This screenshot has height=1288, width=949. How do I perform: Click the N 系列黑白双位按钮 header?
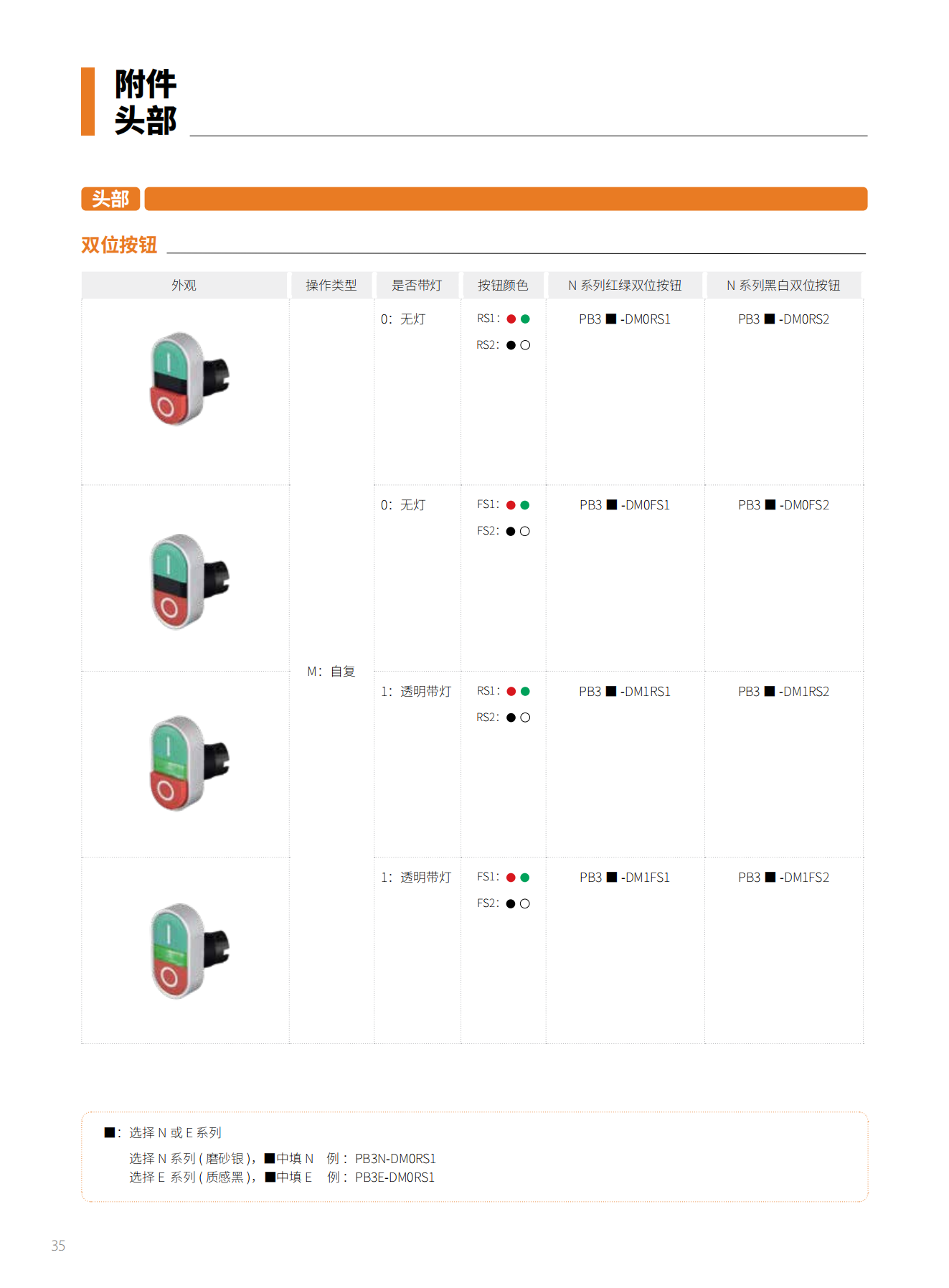click(783, 285)
